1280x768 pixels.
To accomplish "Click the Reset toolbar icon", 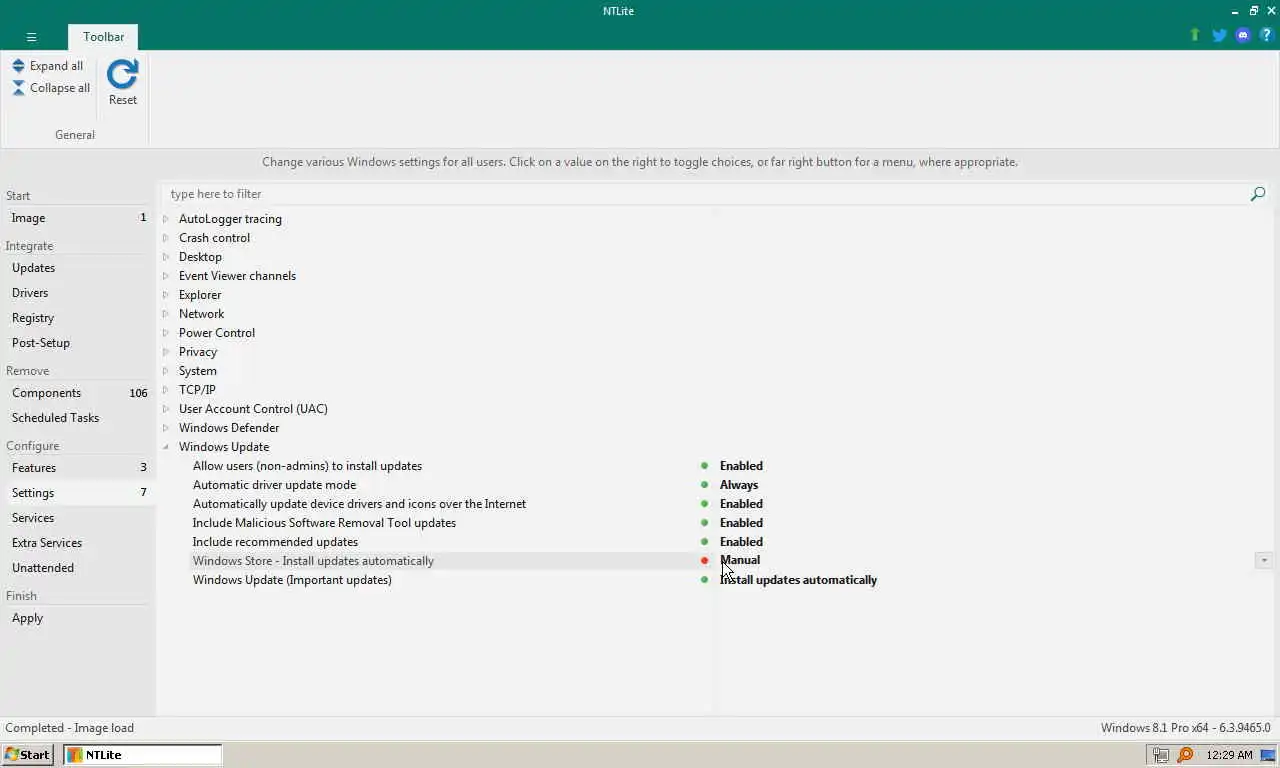I will click(x=122, y=75).
